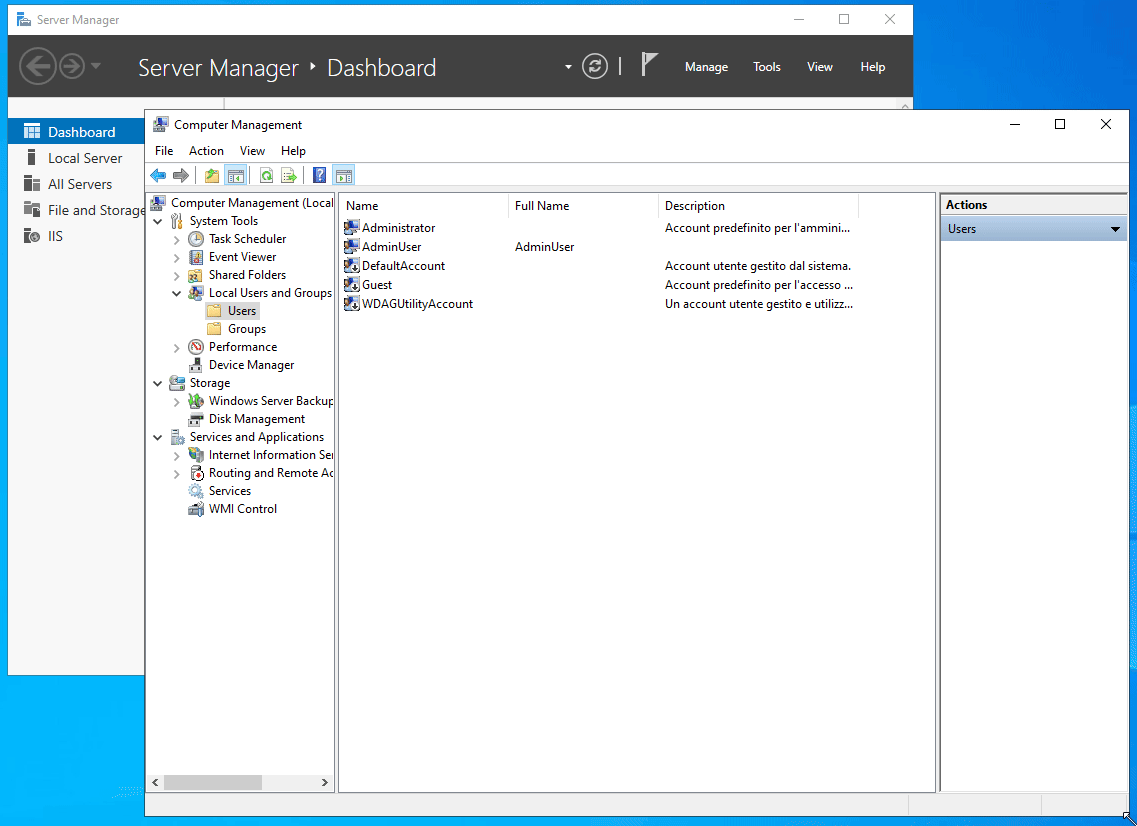Click the Refresh icon in Computer Management toolbar
The height and width of the screenshot is (826, 1137).
click(x=266, y=175)
